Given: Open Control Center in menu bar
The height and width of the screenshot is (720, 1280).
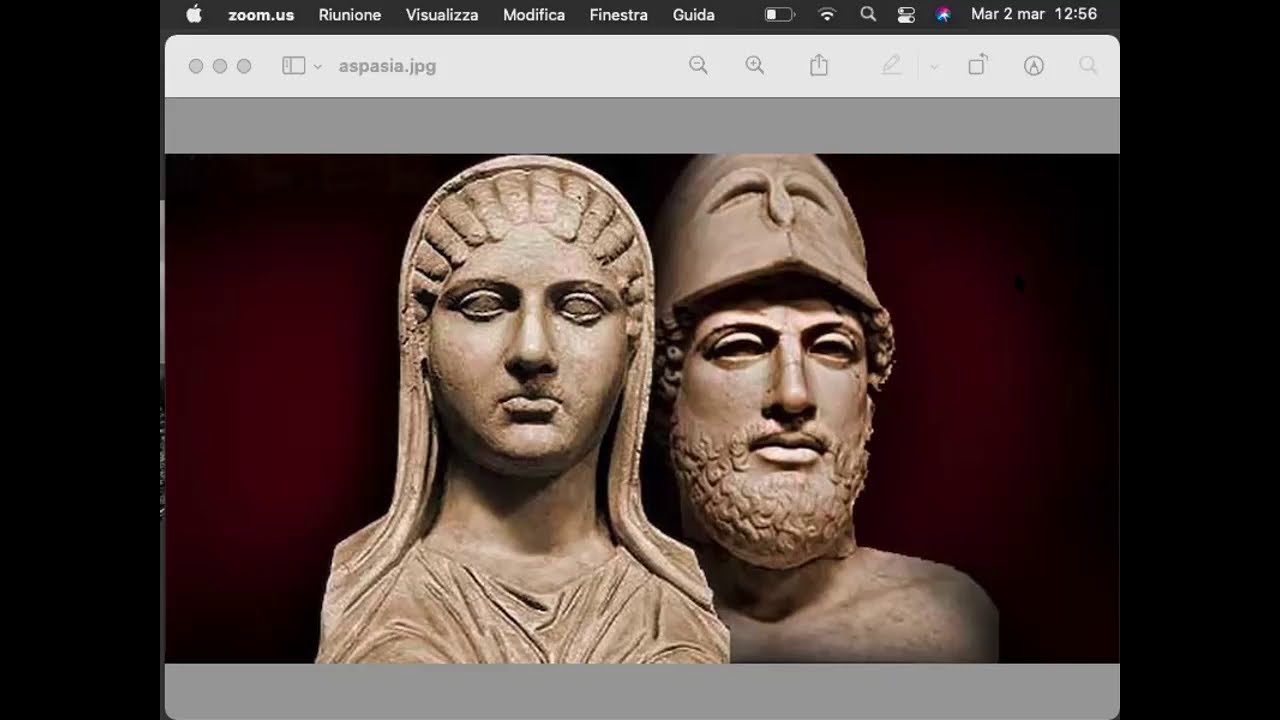Looking at the screenshot, I should coord(906,15).
